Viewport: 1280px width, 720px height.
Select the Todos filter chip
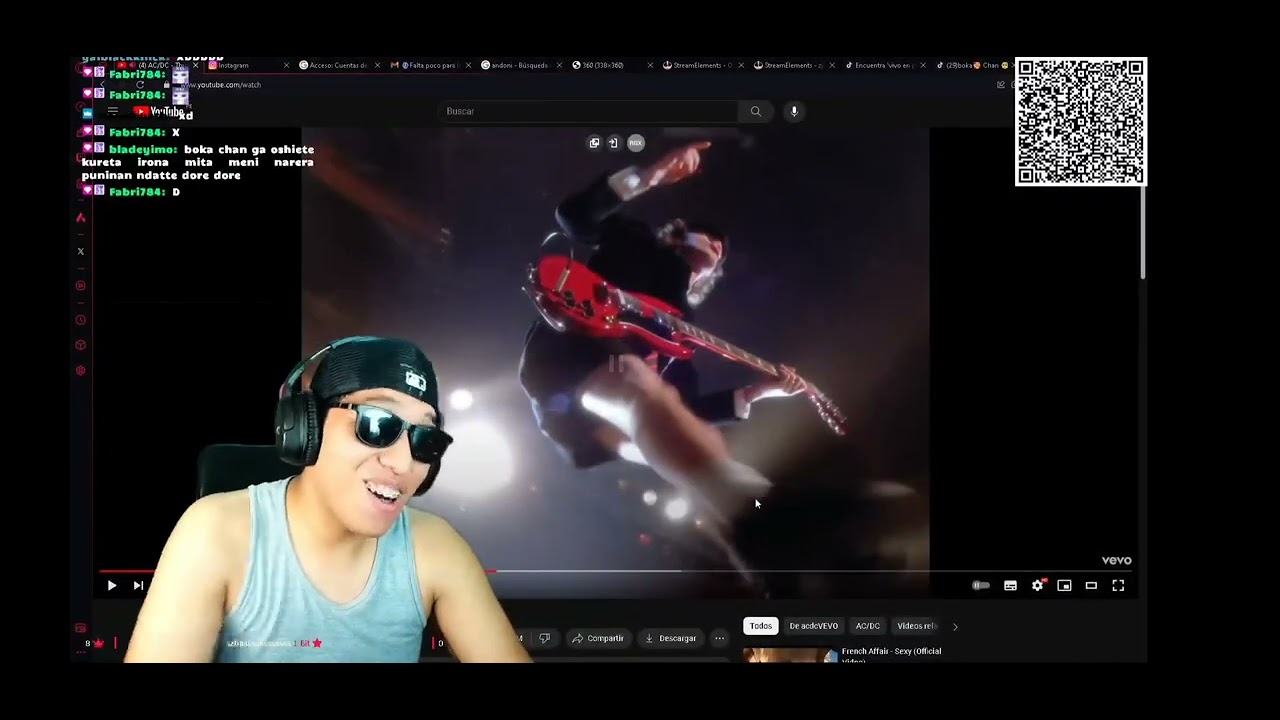(761, 626)
